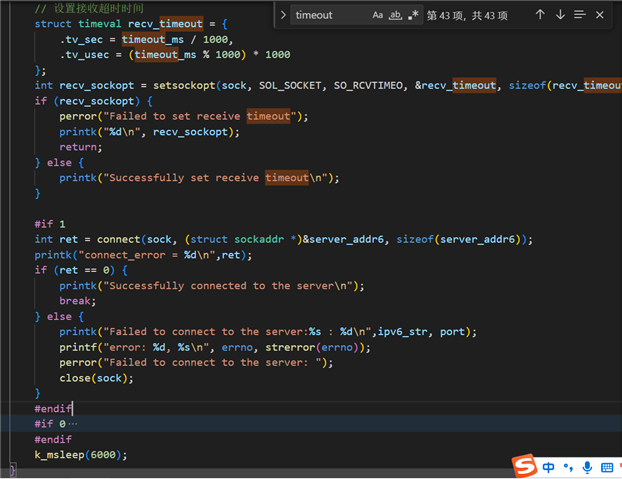The height and width of the screenshot is (479, 622).
Task: Toggle Use Regular Expression option
Action: point(413,15)
